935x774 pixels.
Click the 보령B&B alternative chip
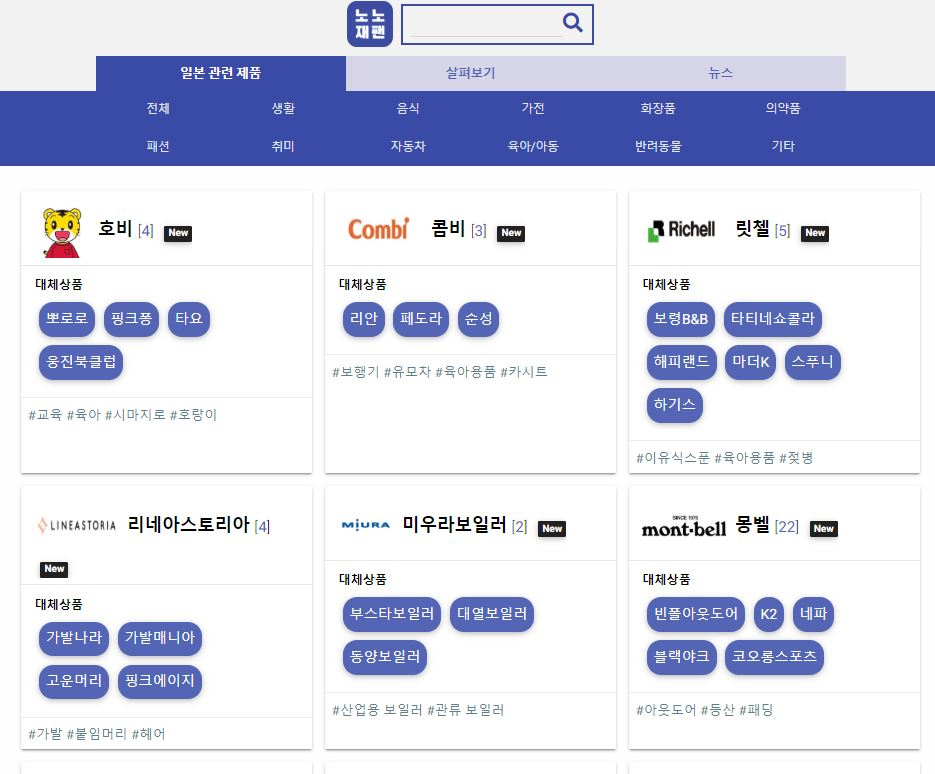(680, 318)
